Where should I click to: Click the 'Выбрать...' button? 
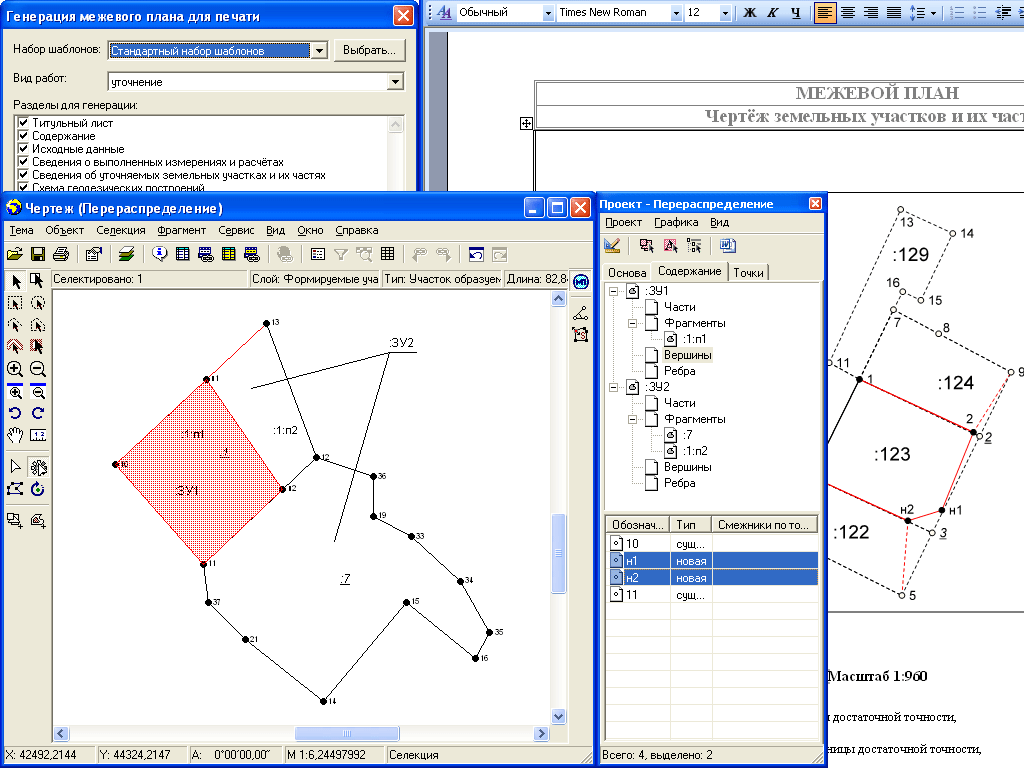(x=368, y=50)
